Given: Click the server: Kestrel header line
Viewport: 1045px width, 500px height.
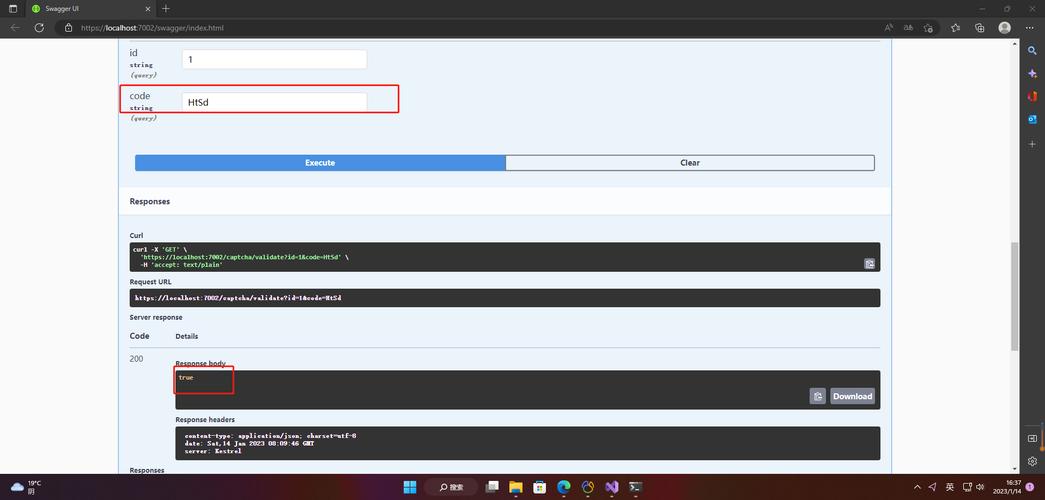Looking at the screenshot, I should tap(213, 451).
